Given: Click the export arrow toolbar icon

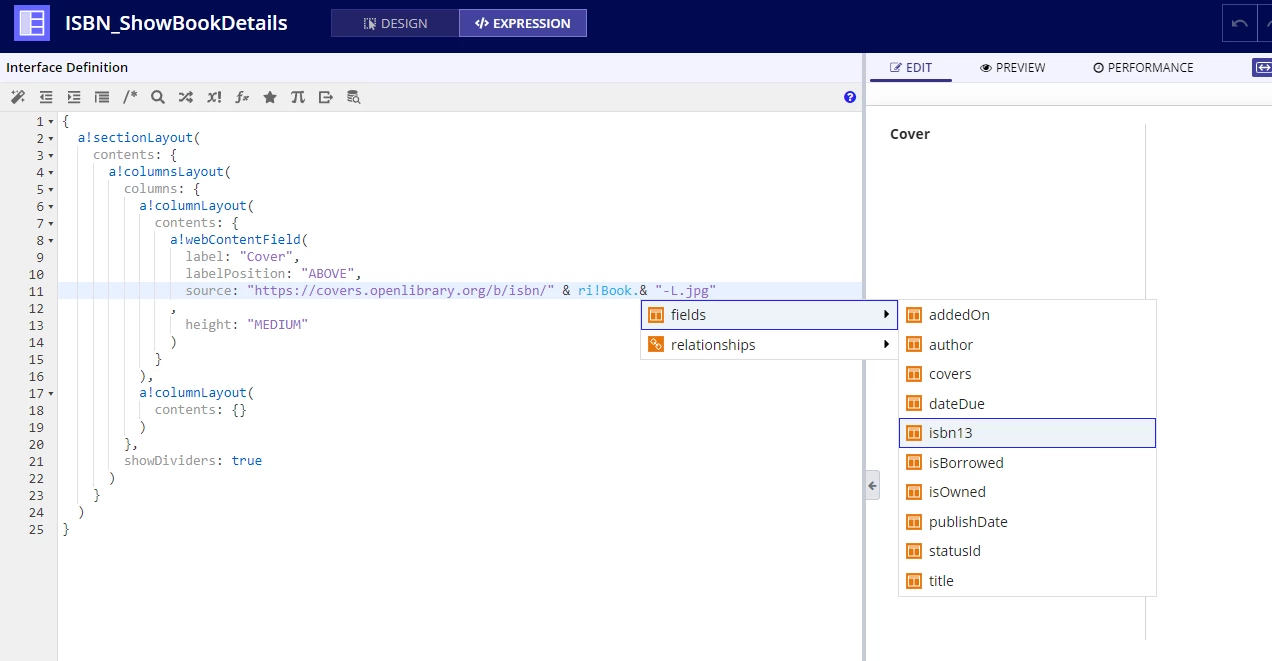Looking at the screenshot, I should pyautogui.click(x=326, y=97).
